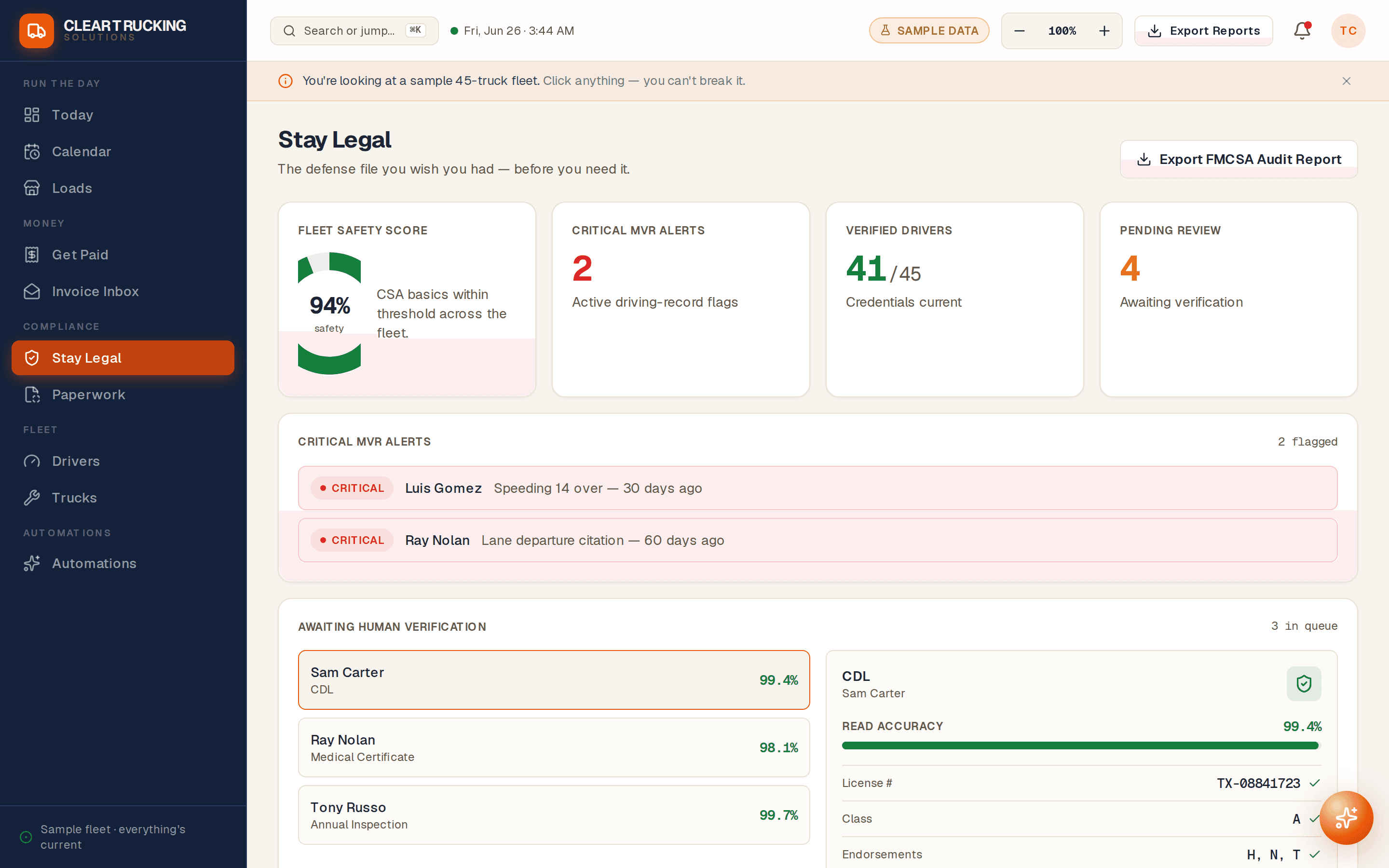Select the Stay Legal shield icon
Viewport: 1389px width, 868px height.
pyautogui.click(x=31, y=358)
